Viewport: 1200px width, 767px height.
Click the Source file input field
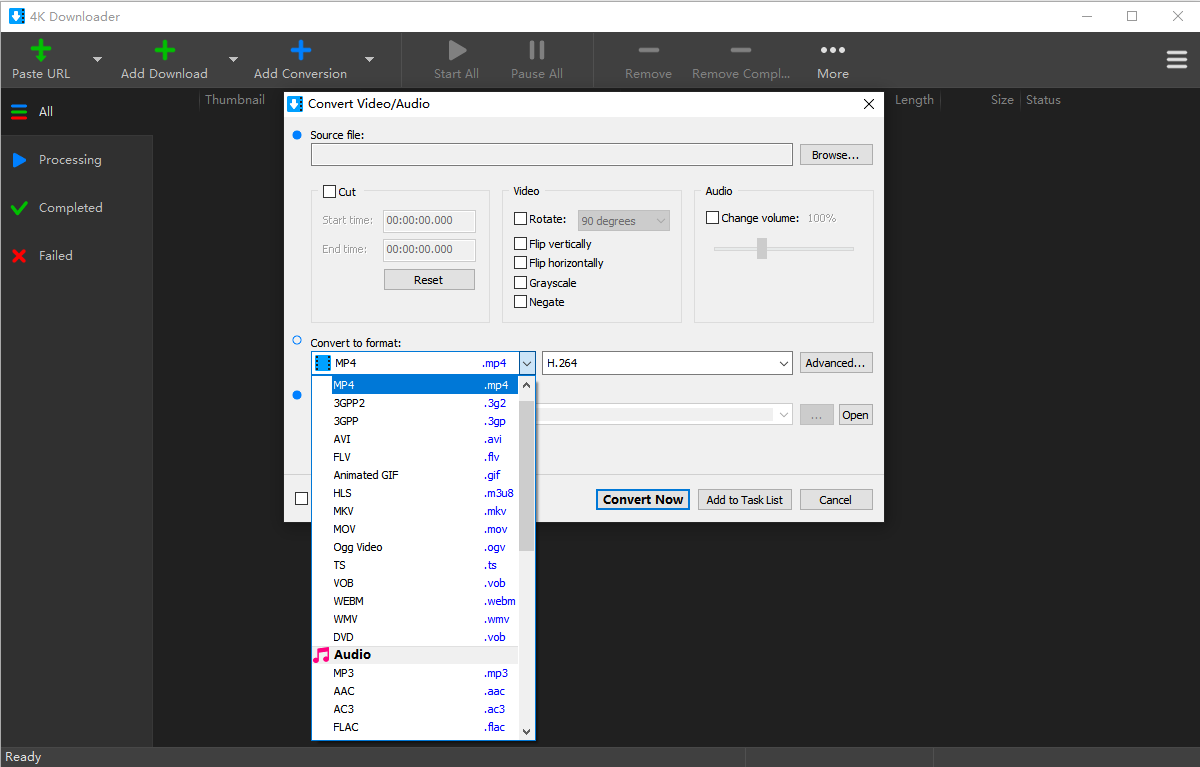pyautogui.click(x=552, y=155)
